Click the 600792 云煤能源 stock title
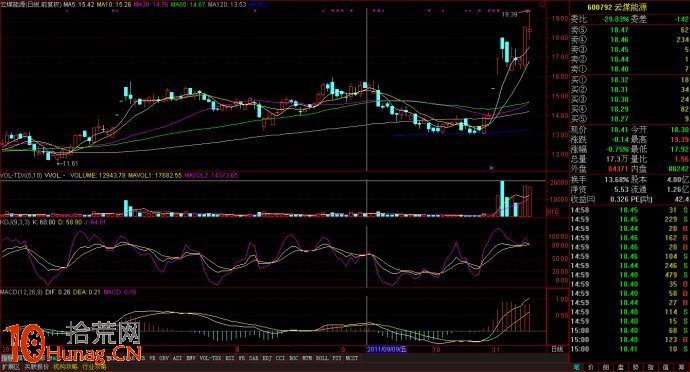This screenshot has width=690, height=372. (x=617, y=7)
